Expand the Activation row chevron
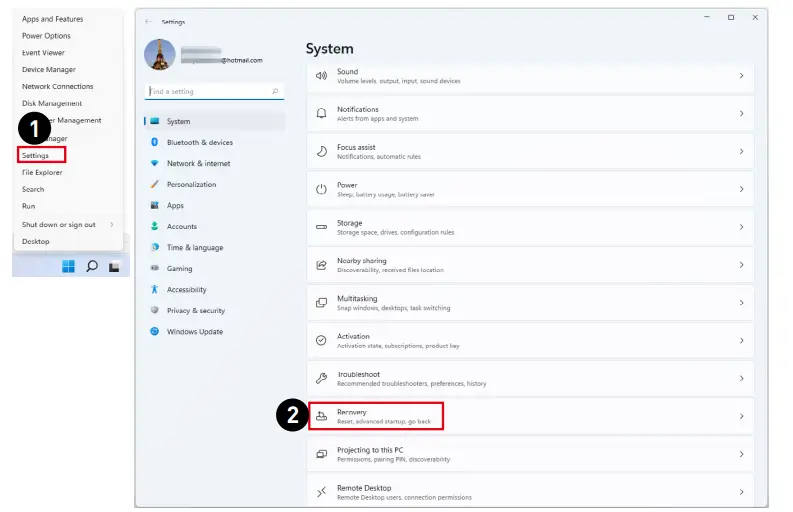Screen dimensions: 793x512 tap(741, 340)
